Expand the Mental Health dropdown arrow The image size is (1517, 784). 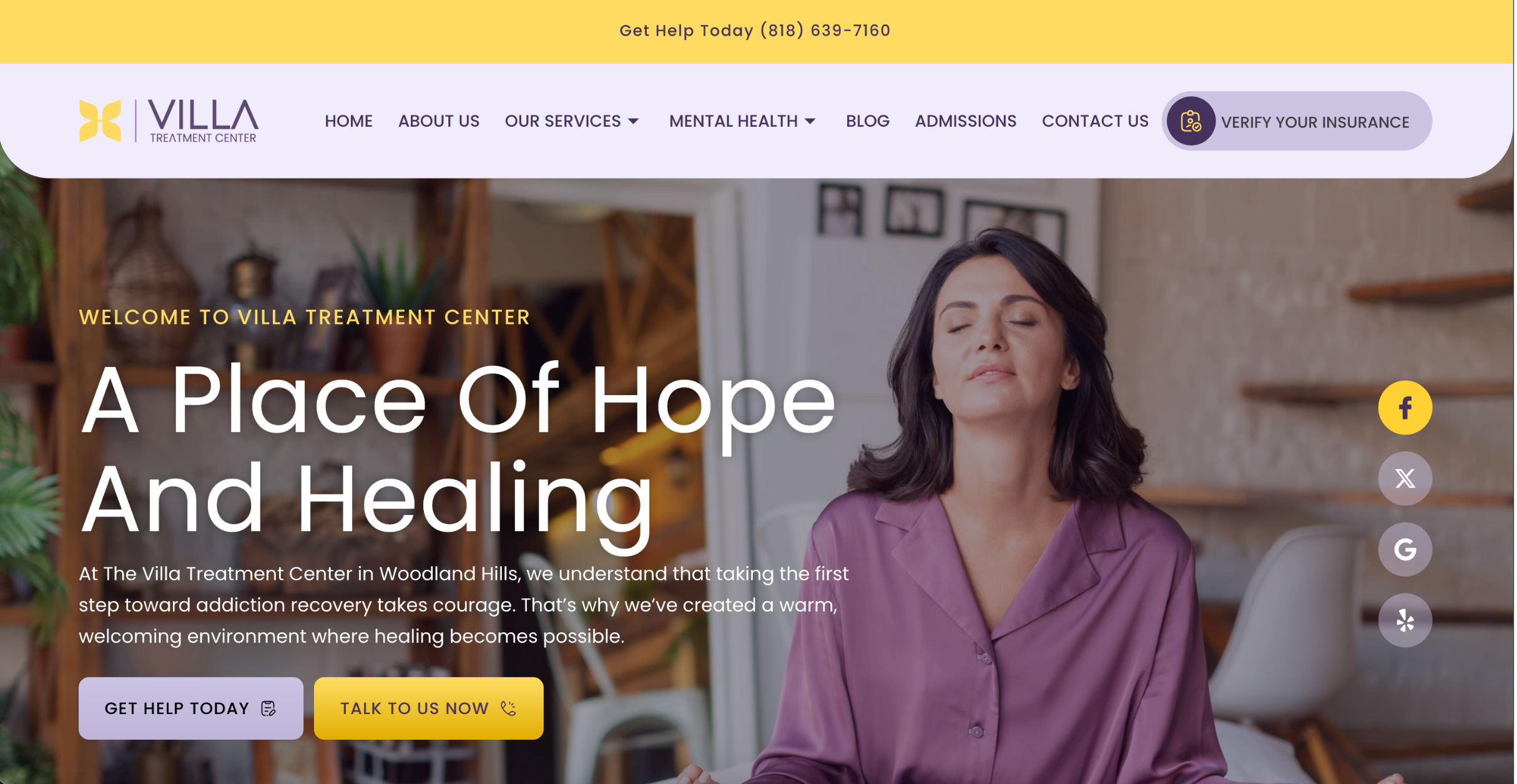click(812, 121)
